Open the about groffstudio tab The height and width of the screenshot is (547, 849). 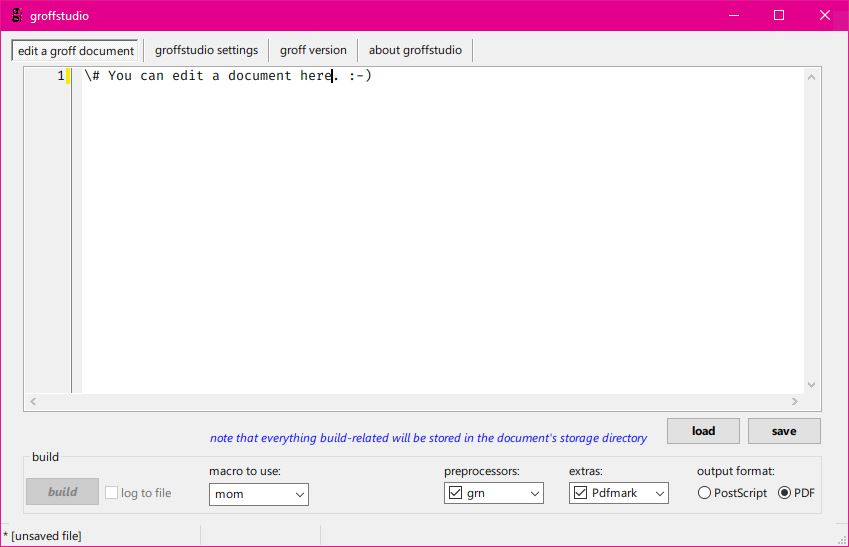(x=415, y=50)
